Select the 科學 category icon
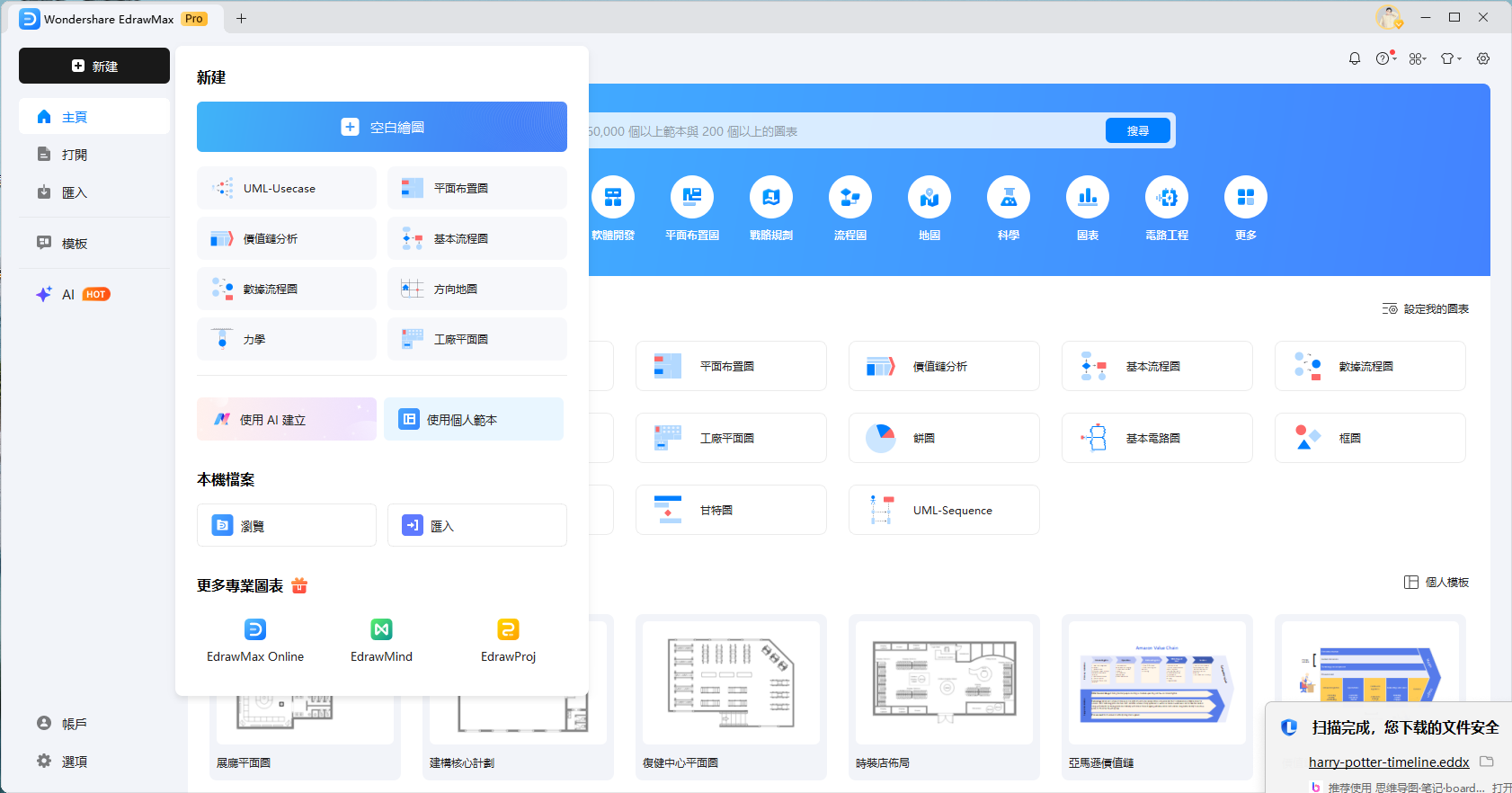The width and height of the screenshot is (1512, 793). (1009, 197)
